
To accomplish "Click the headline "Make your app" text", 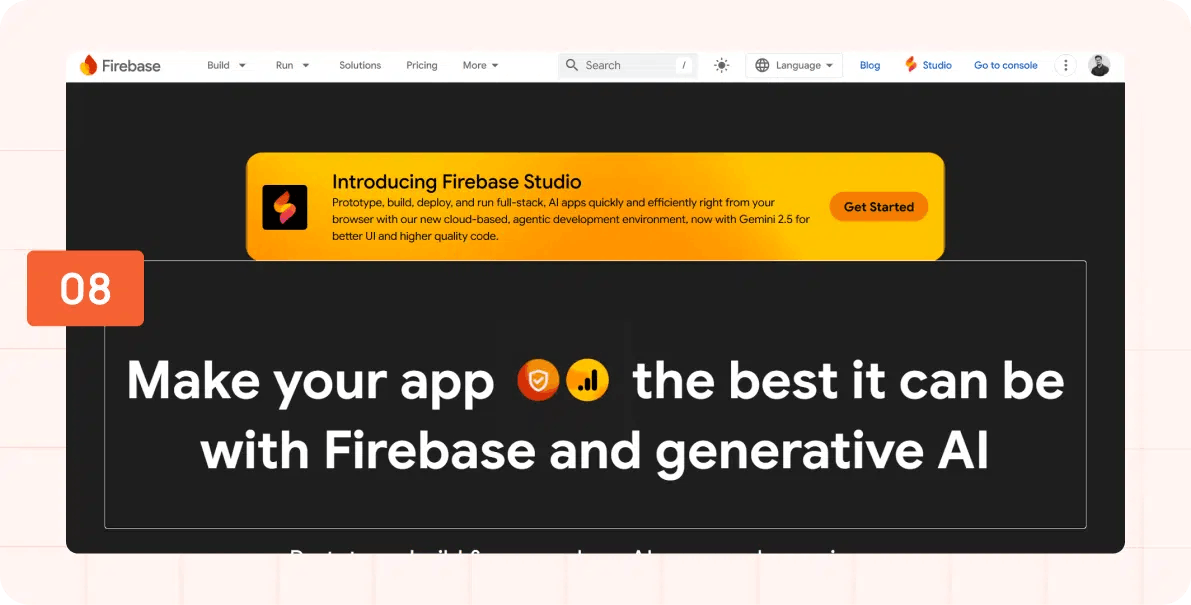I will (x=310, y=381).
